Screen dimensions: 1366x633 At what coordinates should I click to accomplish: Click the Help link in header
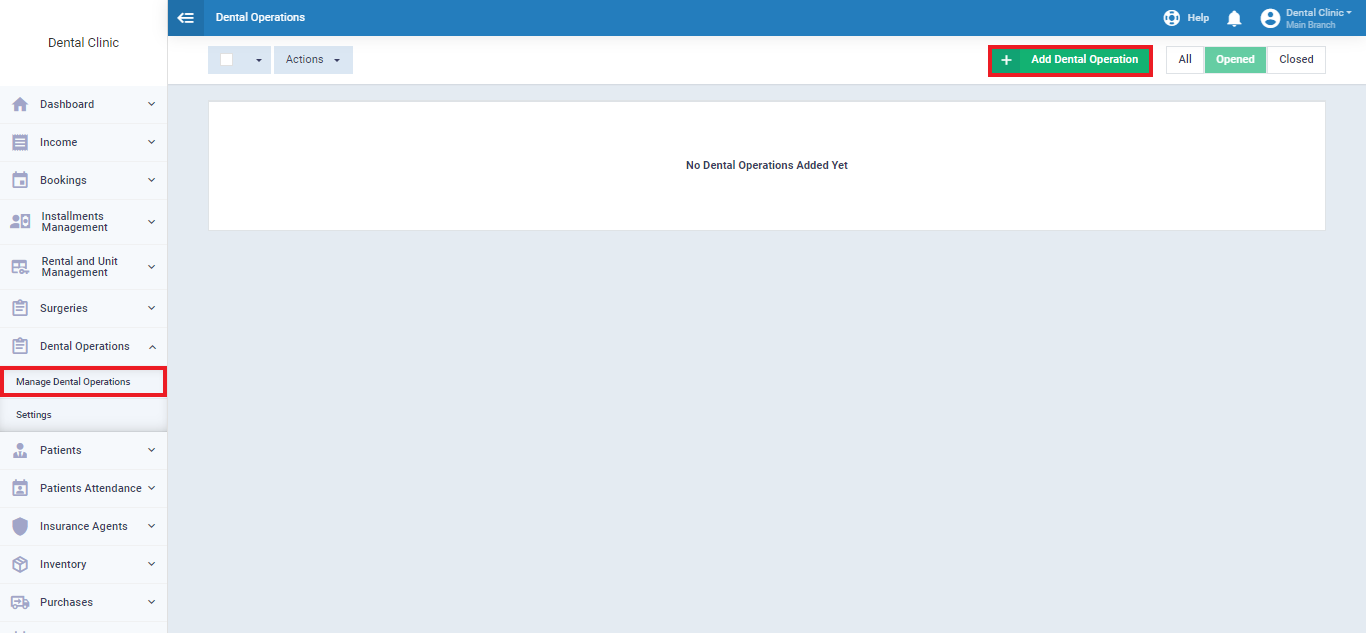pos(1198,18)
